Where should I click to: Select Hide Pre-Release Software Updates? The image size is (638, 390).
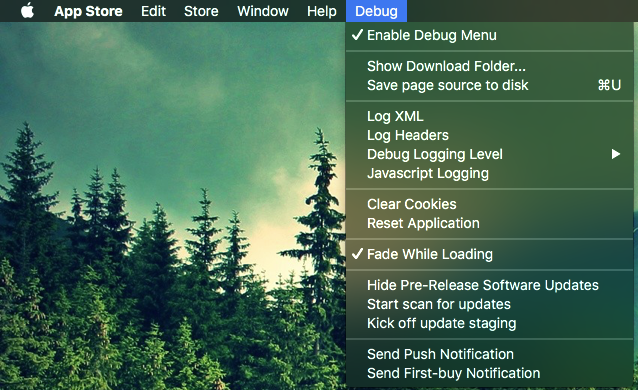tap(489, 285)
